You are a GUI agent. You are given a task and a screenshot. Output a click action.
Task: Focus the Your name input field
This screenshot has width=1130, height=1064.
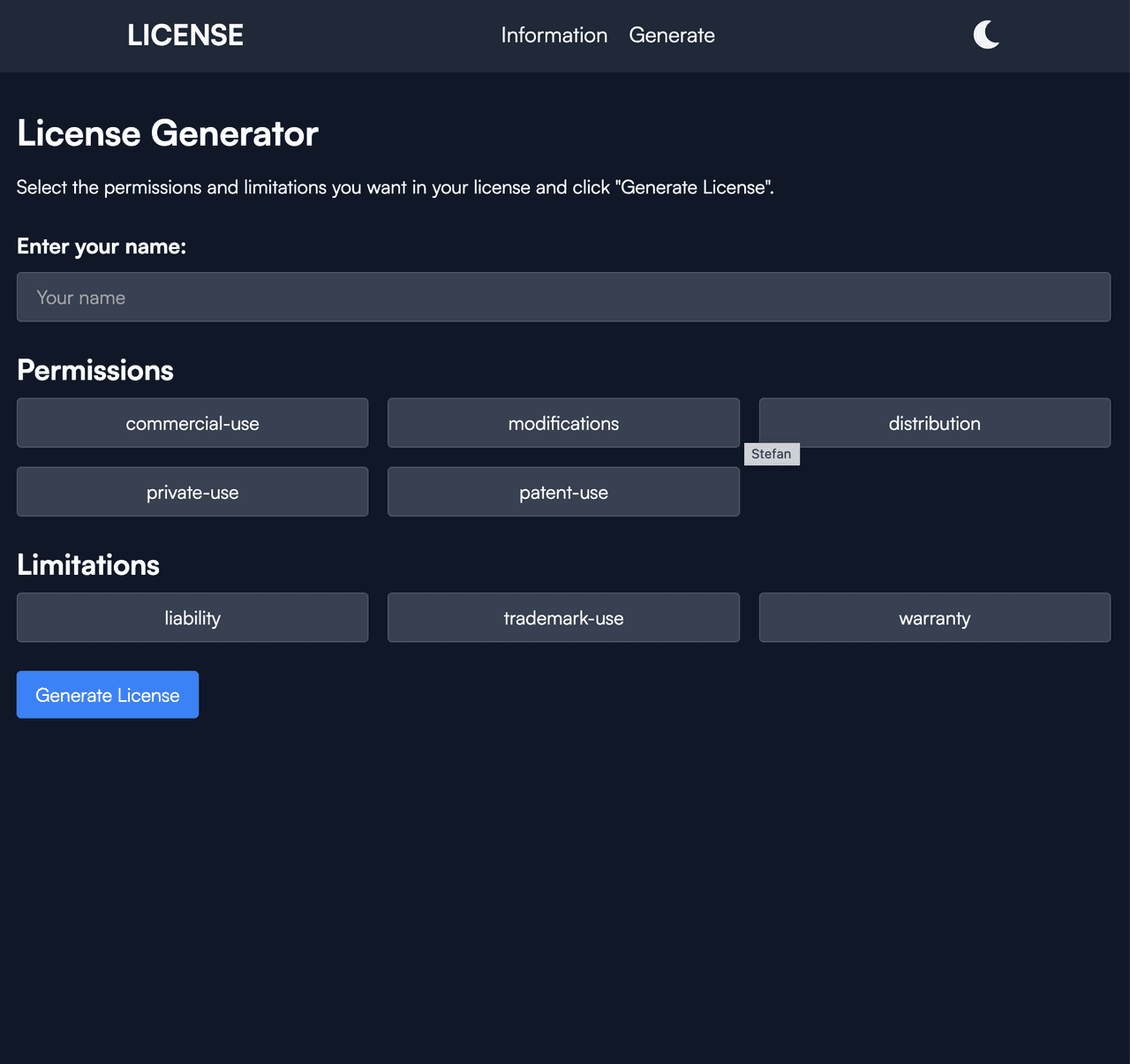563,298
